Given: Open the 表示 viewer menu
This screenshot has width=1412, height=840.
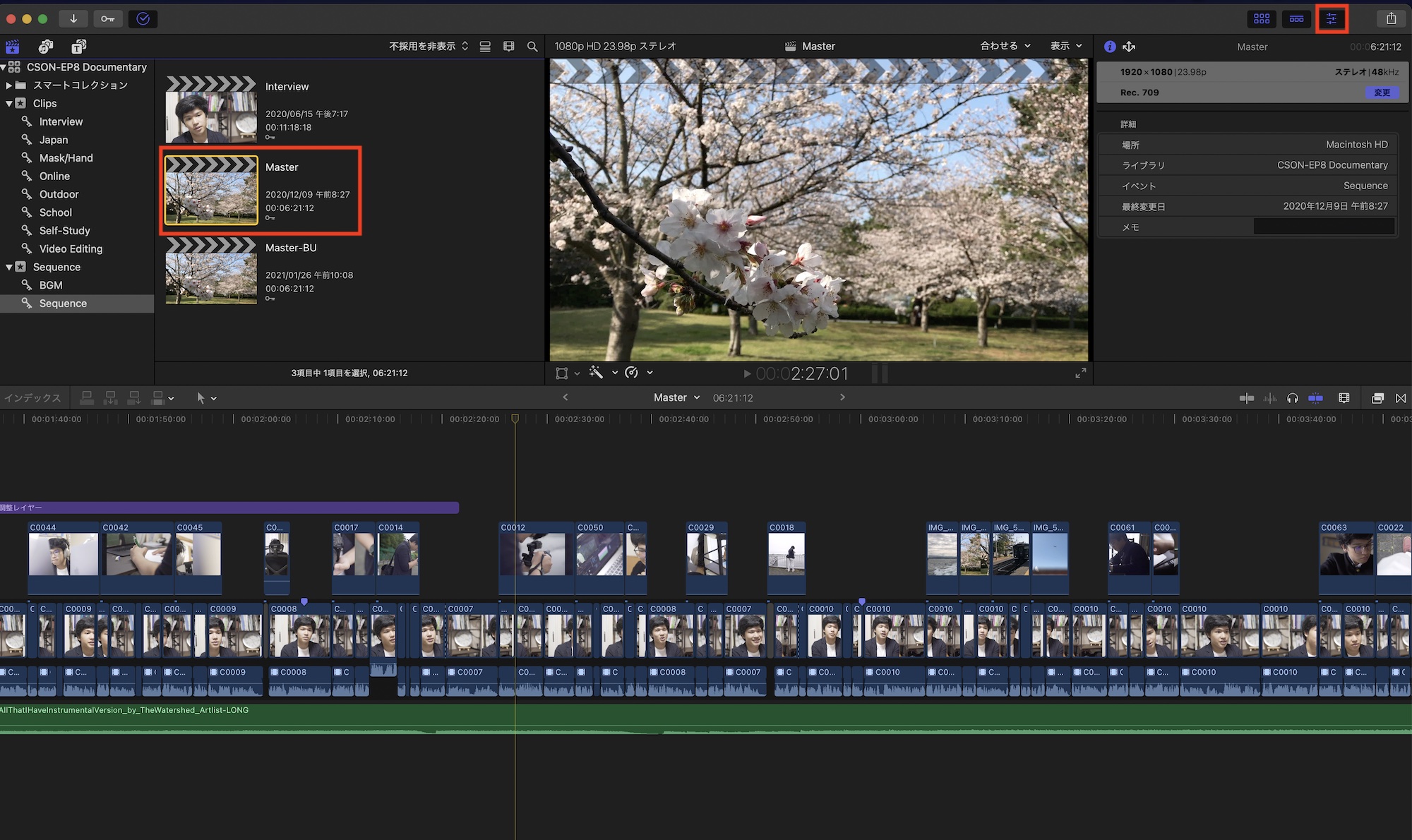Looking at the screenshot, I should click(x=1065, y=46).
